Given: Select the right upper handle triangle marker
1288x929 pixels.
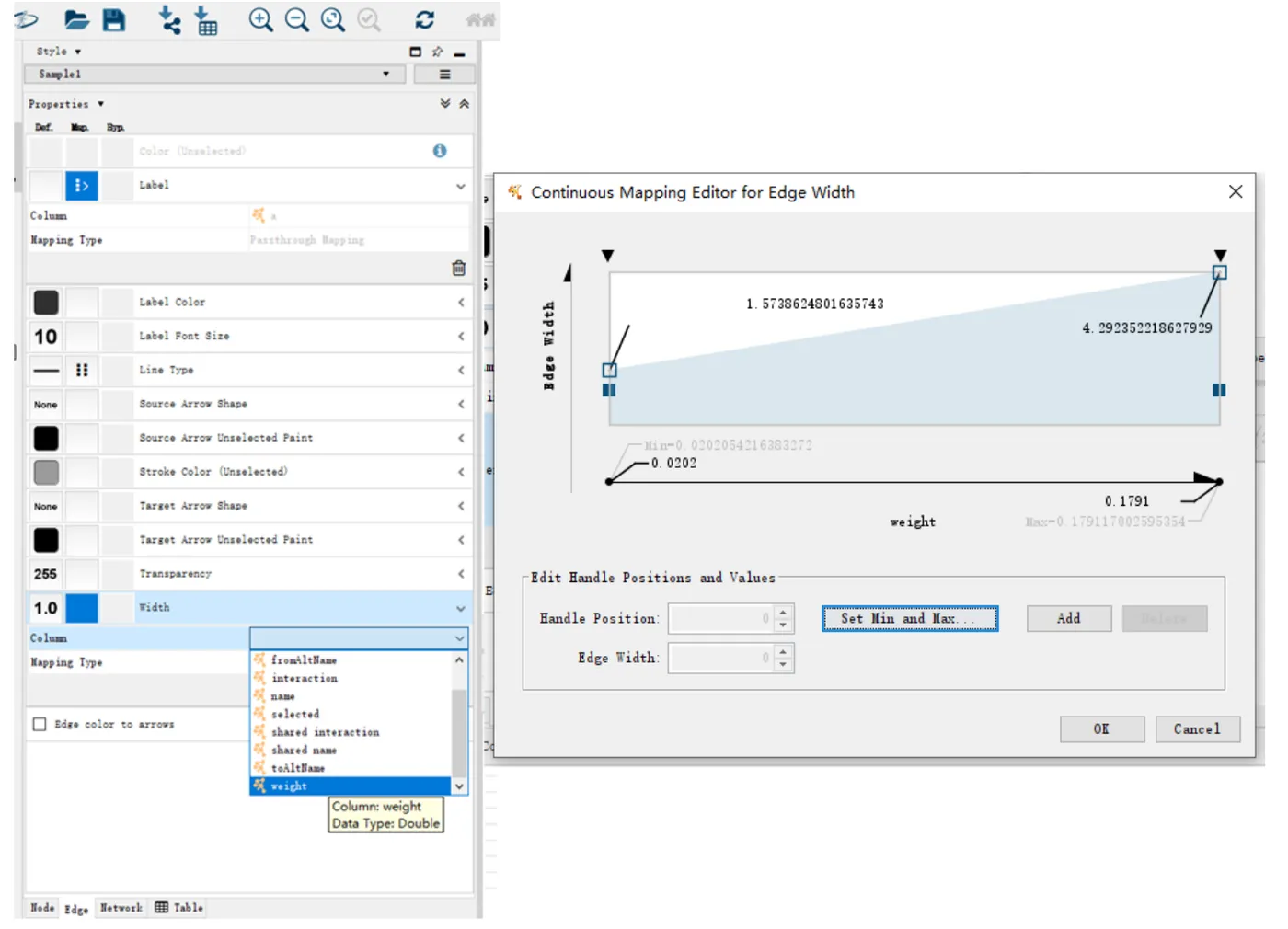Looking at the screenshot, I should [1220, 255].
